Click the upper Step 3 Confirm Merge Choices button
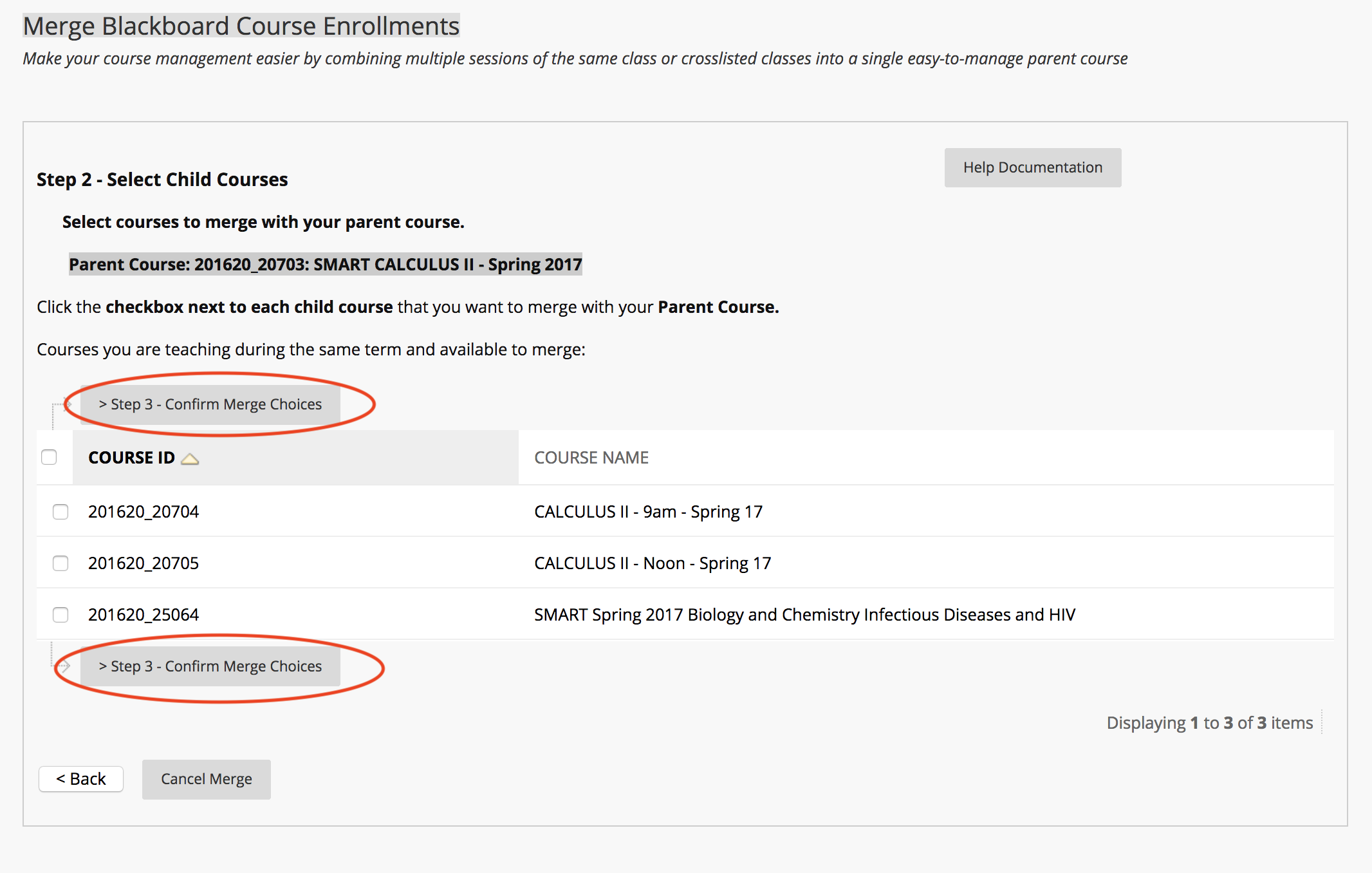1372x873 pixels. pos(210,404)
